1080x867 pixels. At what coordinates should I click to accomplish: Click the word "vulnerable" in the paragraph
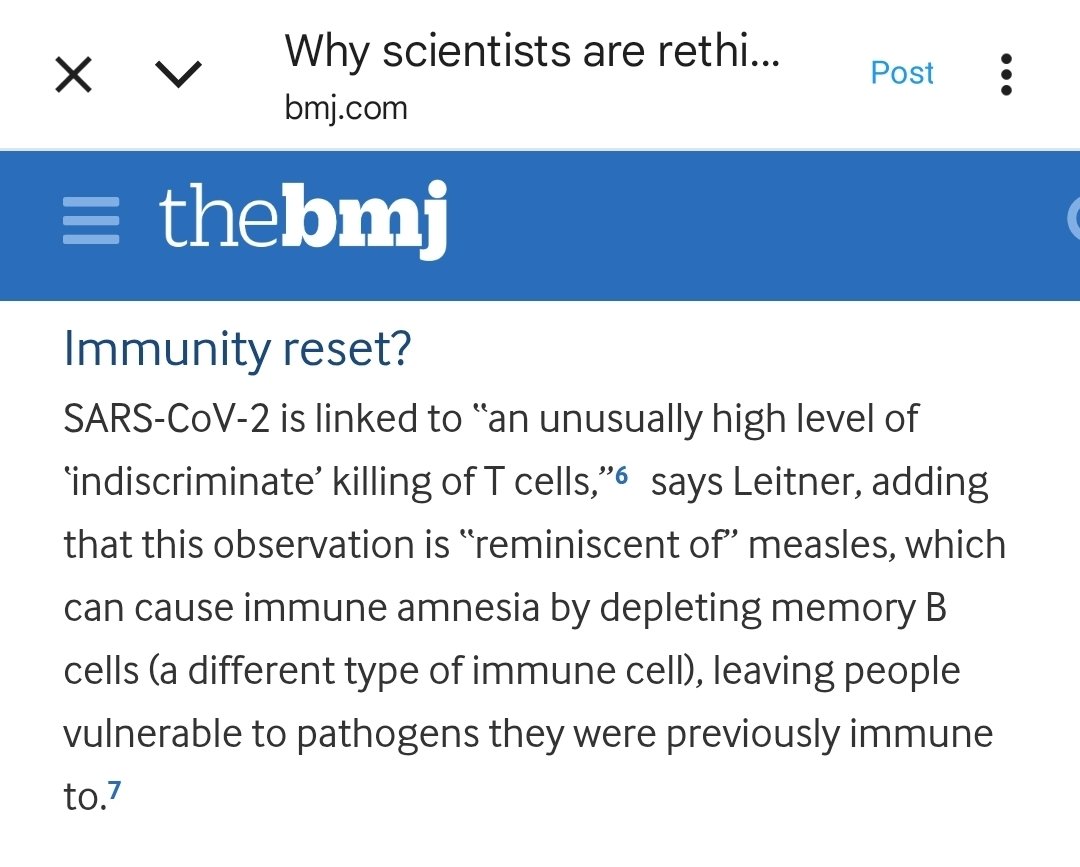click(x=151, y=735)
